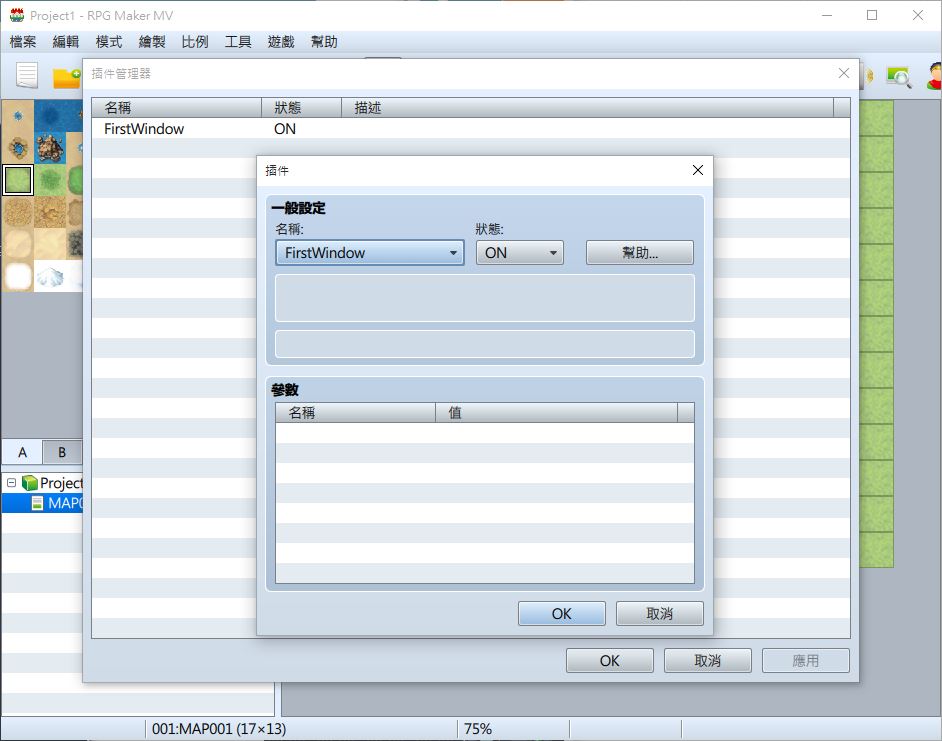The image size is (942, 741).
Task: Maximize the RPG Maker MV window
Action: pos(872,16)
